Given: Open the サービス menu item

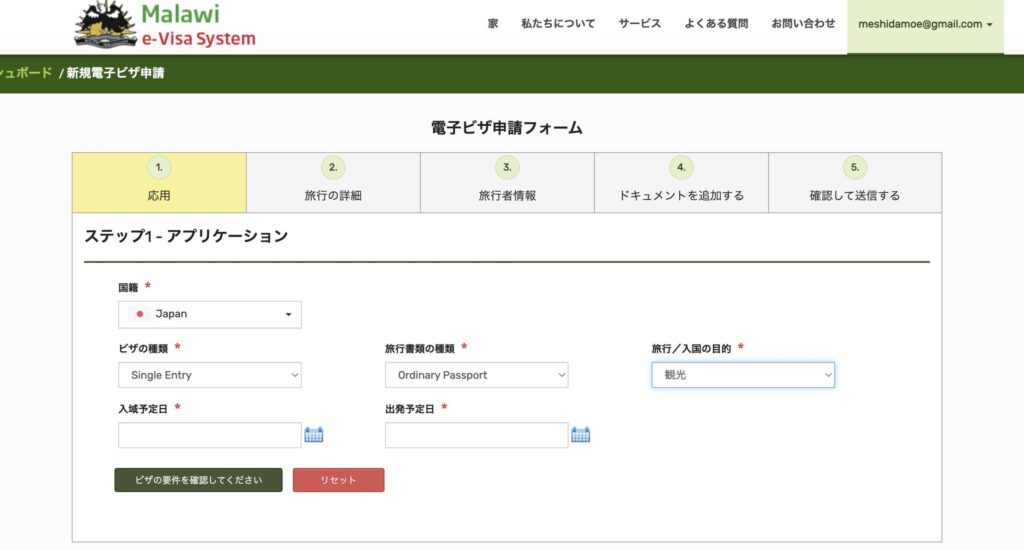Looking at the screenshot, I should tap(640, 24).
